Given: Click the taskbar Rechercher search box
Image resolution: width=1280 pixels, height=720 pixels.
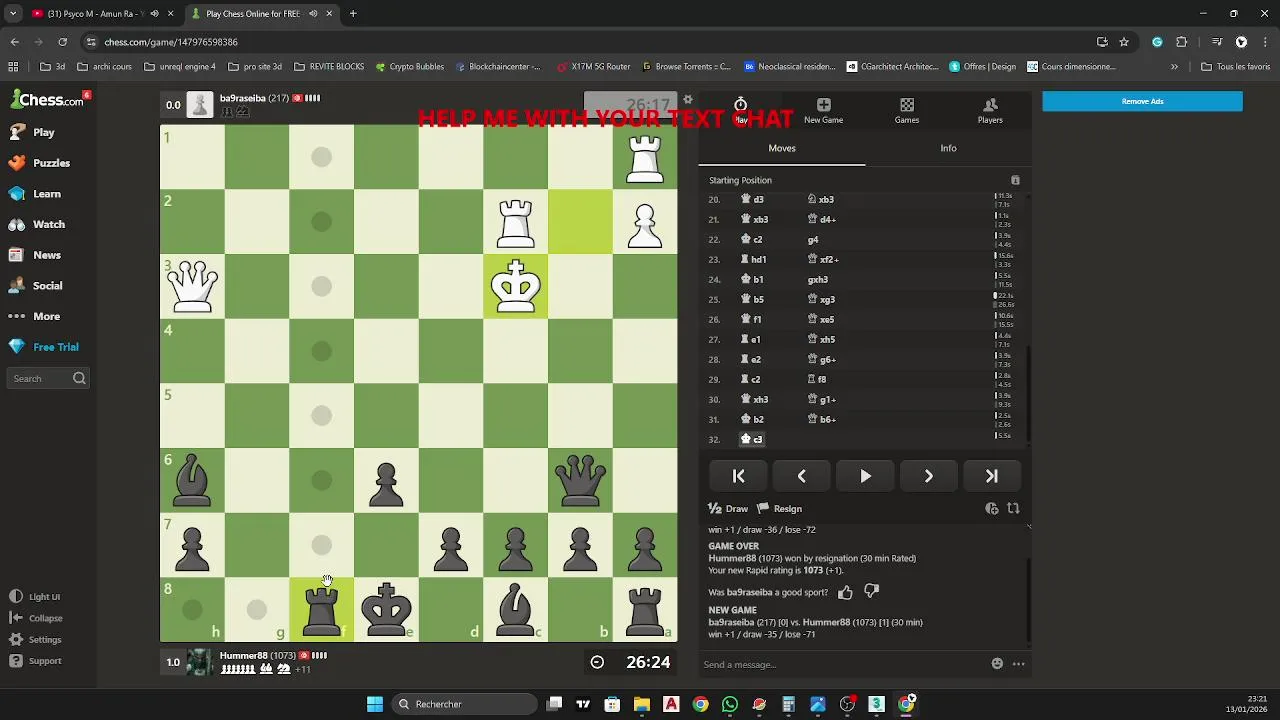Looking at the screenshot, I should pos(463,704).
